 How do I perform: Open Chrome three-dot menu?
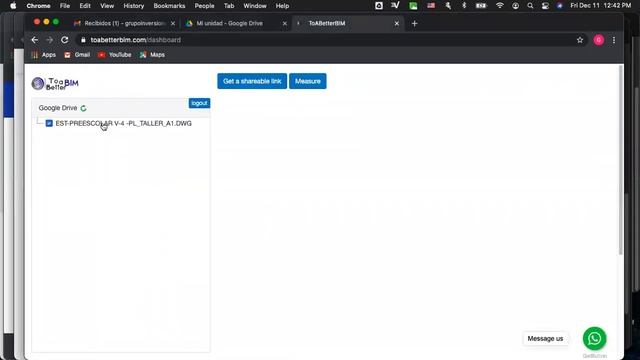[614, 40]
